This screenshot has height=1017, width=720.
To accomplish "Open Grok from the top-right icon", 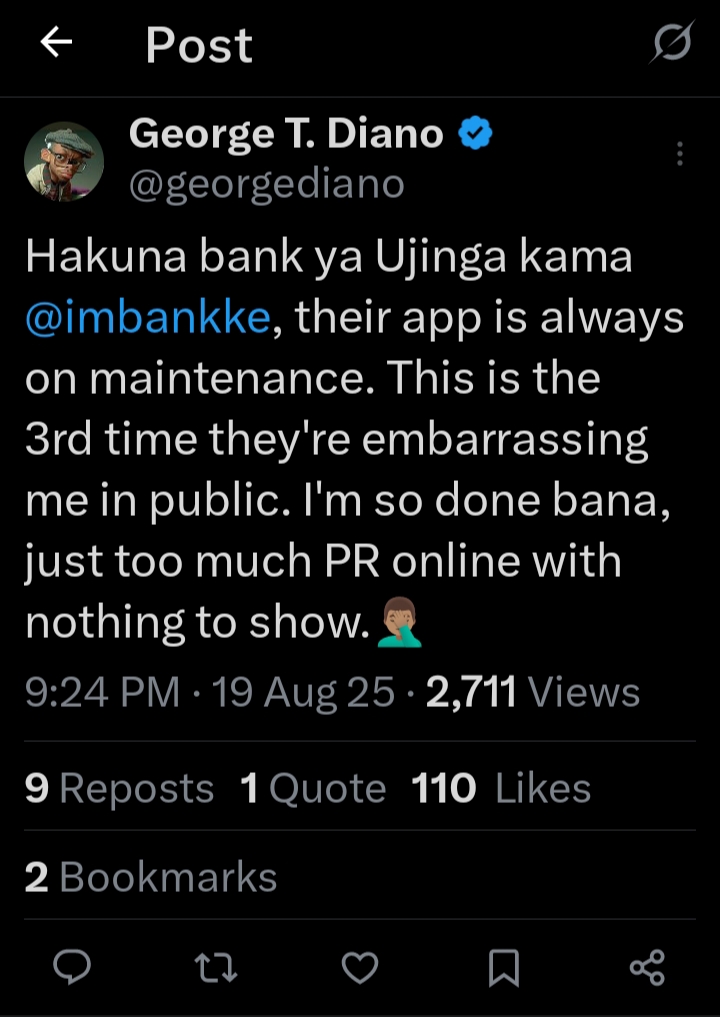I will [672, 45].
